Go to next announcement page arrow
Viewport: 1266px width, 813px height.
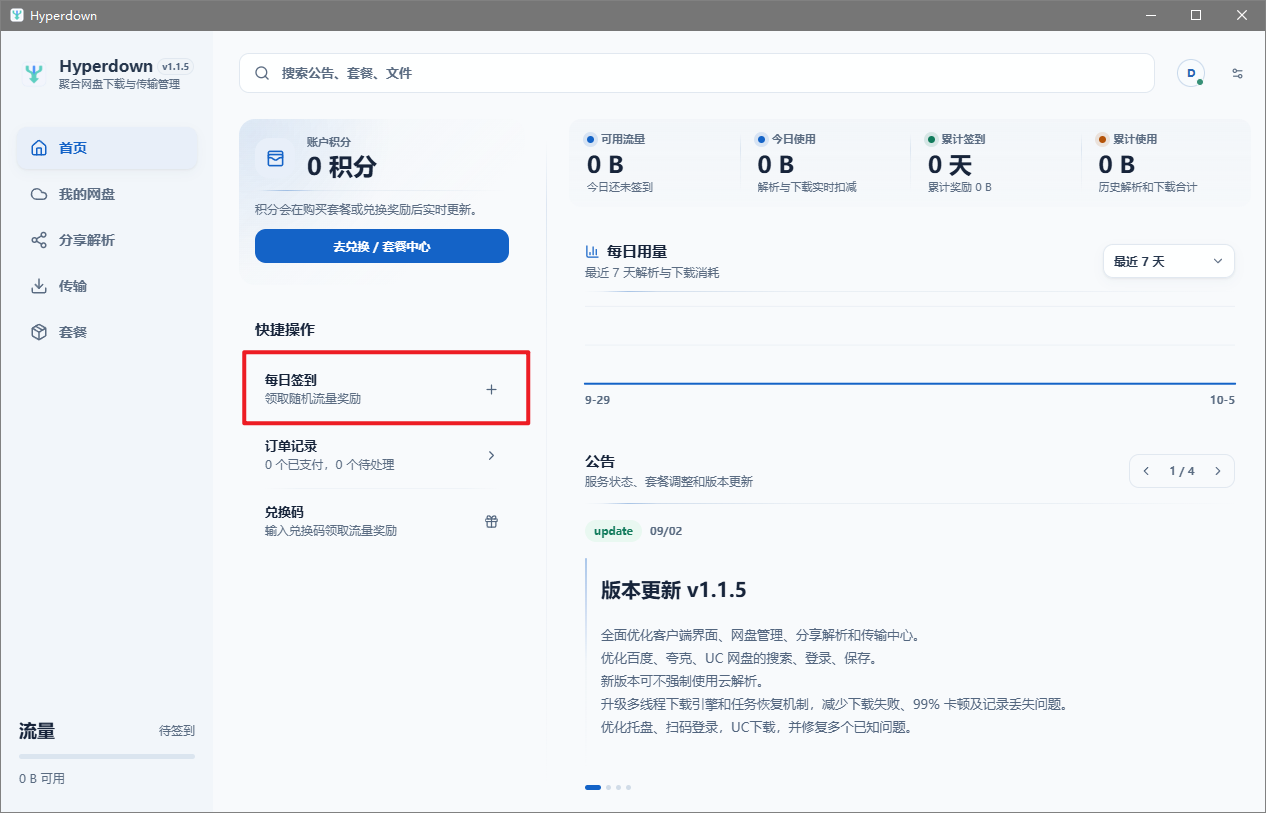[x=1218, y=471]
